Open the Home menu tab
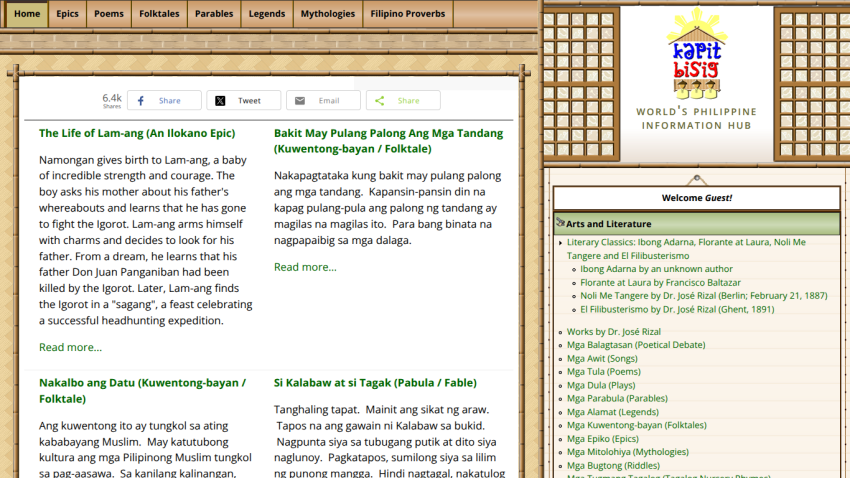This screenshot has height=478, width=850. pos(27,14)
